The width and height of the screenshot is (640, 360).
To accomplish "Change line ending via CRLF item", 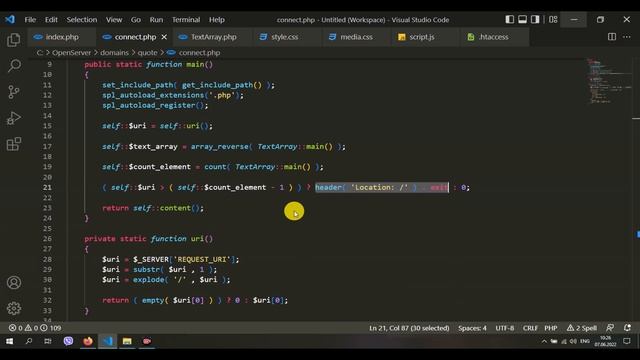I will [530, 328].
